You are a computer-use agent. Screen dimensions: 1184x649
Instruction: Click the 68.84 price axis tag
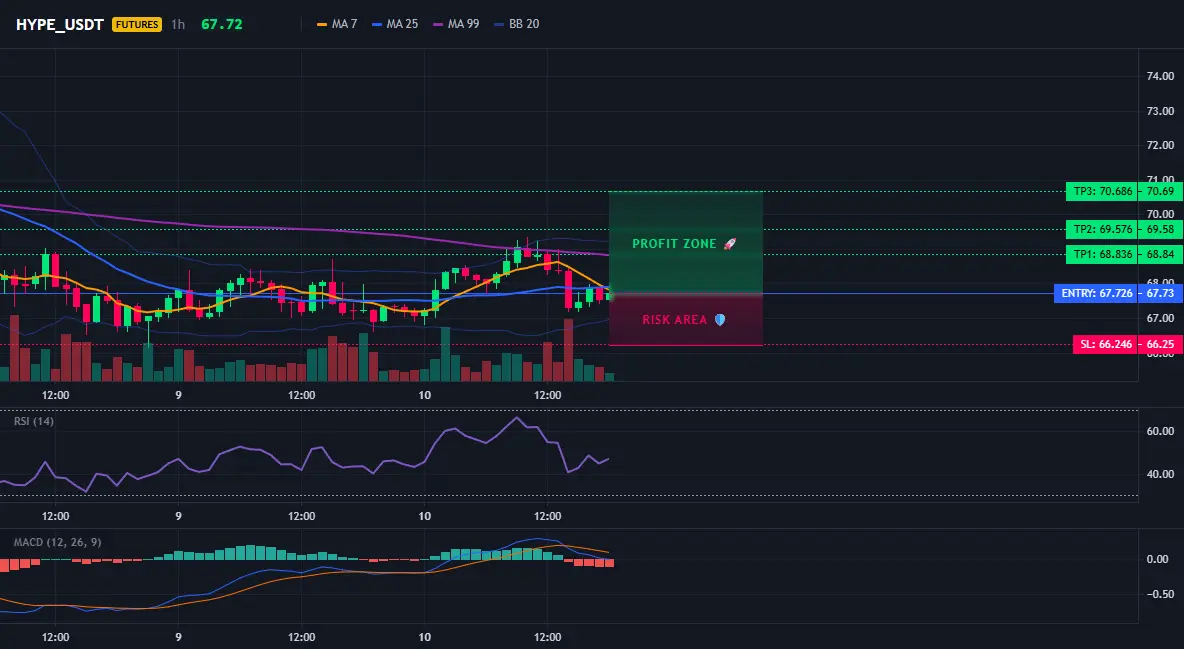tap(1161, 255)
